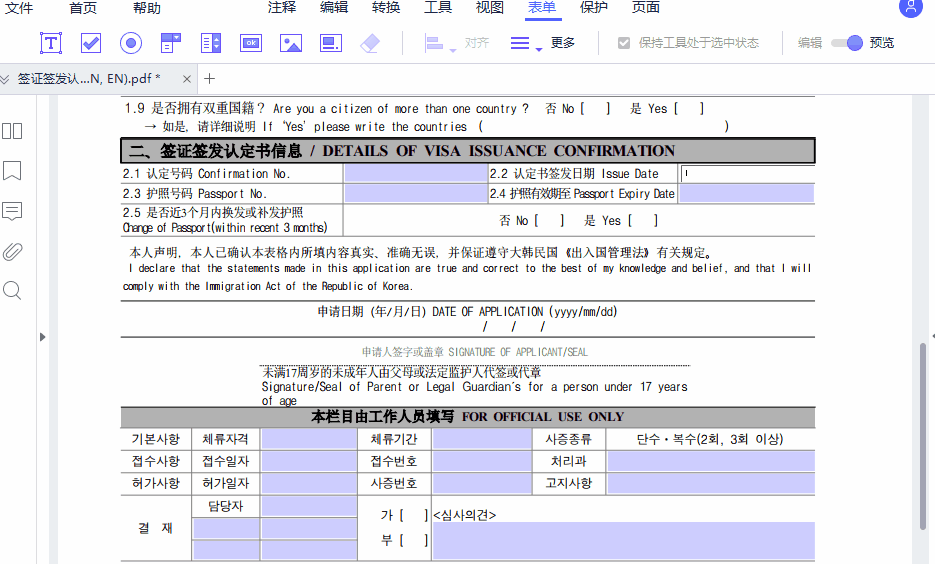Click the 체류기간 form field
Screen dimensions: 935x564
tap(482, 439)
